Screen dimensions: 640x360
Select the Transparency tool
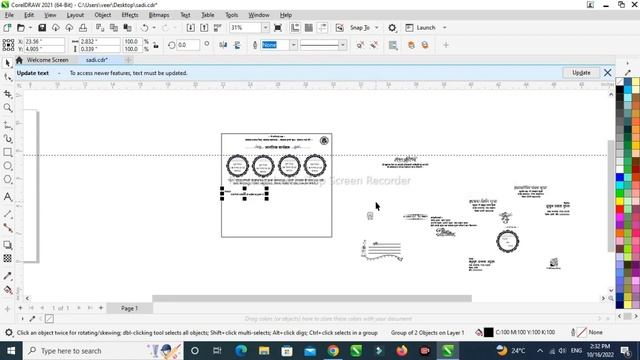click(x=8, y=258)
